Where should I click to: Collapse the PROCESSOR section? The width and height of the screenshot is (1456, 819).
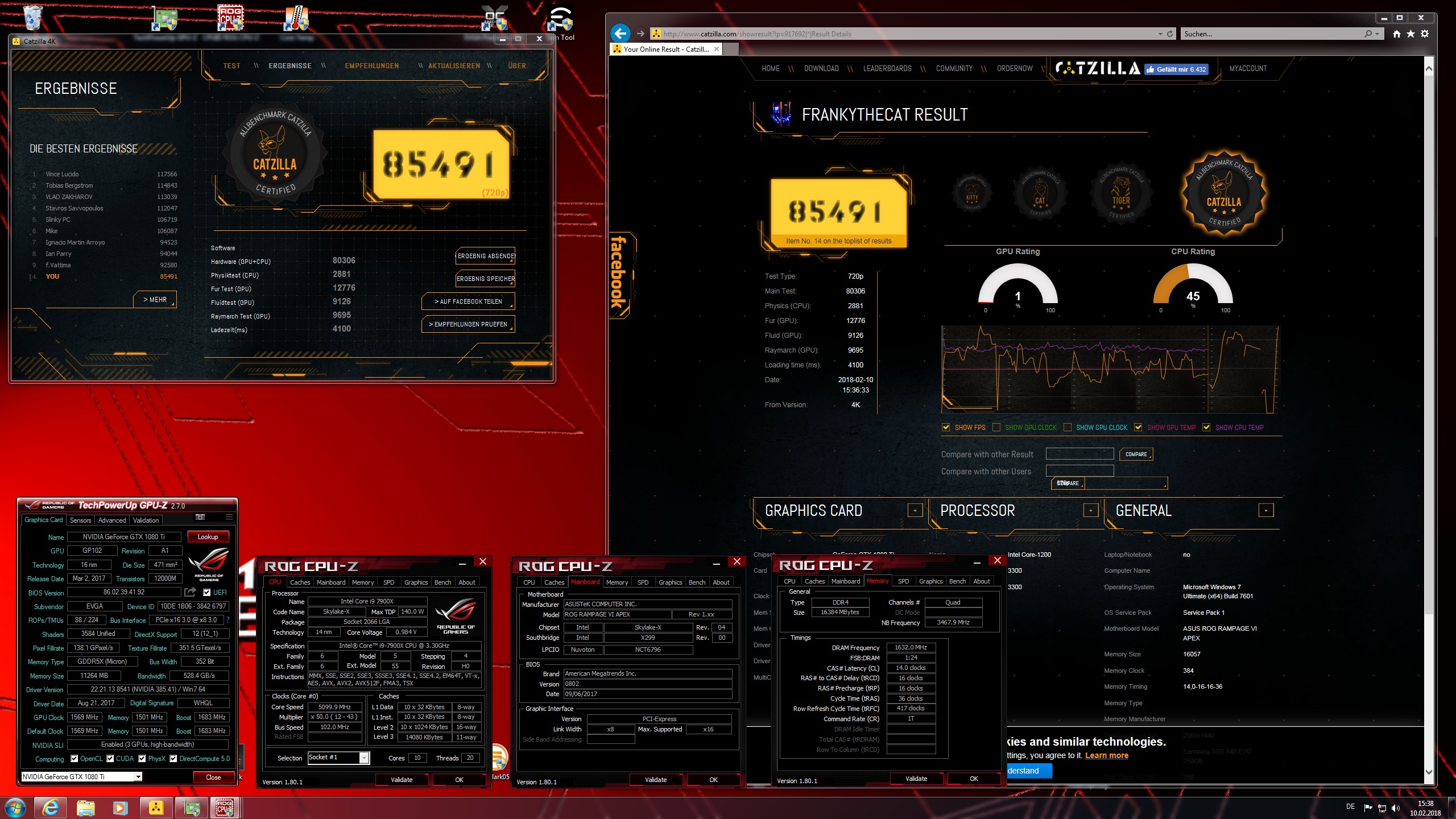[x=1090, y=510]
